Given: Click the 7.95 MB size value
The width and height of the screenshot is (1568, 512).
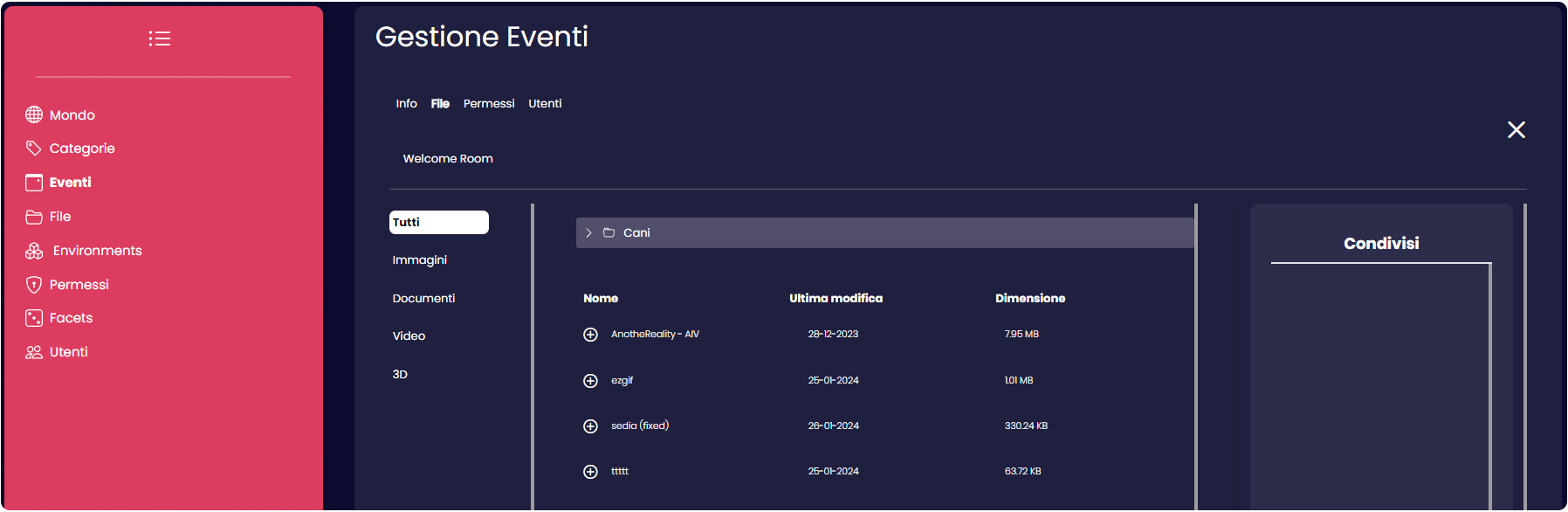Looking at the screenshot, I should [x=1021, y=334].
